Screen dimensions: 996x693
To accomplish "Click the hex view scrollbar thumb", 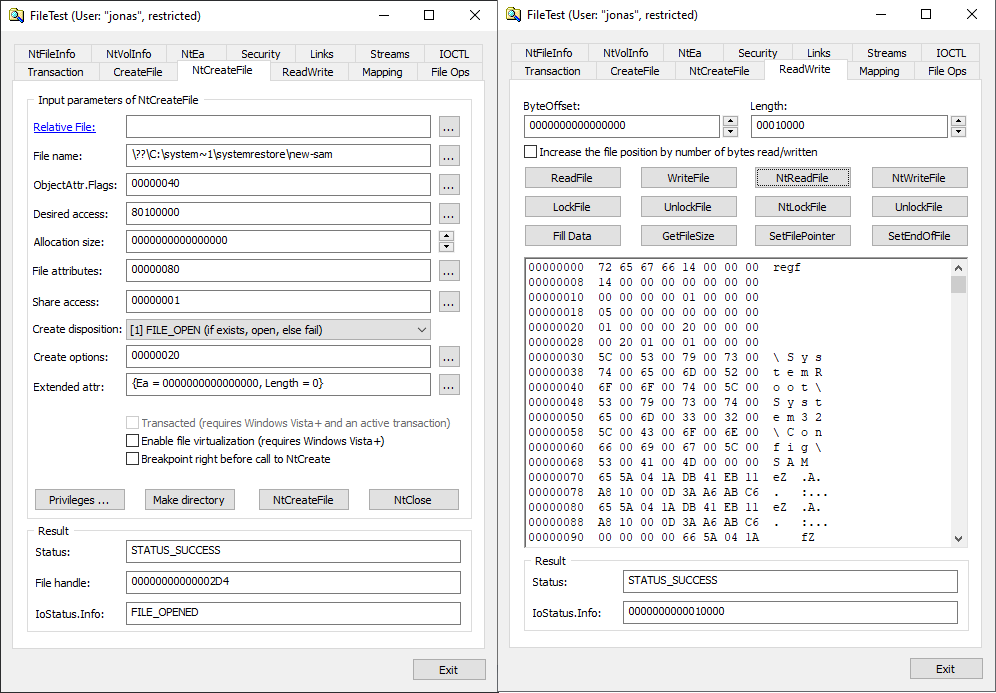I will pyautogui.click(x=959, y=284).
